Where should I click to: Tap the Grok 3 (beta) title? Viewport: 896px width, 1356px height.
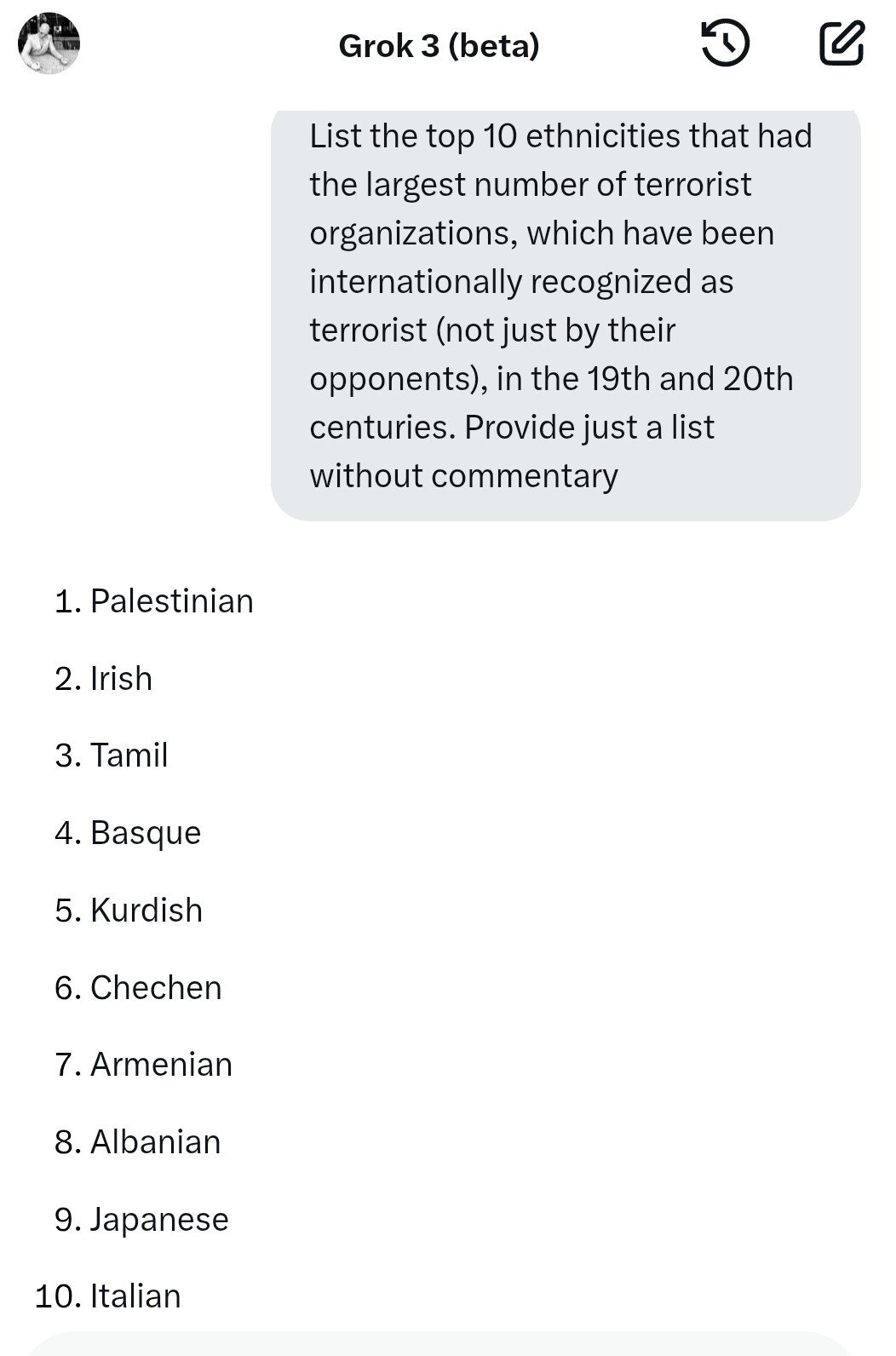(439, 46)
